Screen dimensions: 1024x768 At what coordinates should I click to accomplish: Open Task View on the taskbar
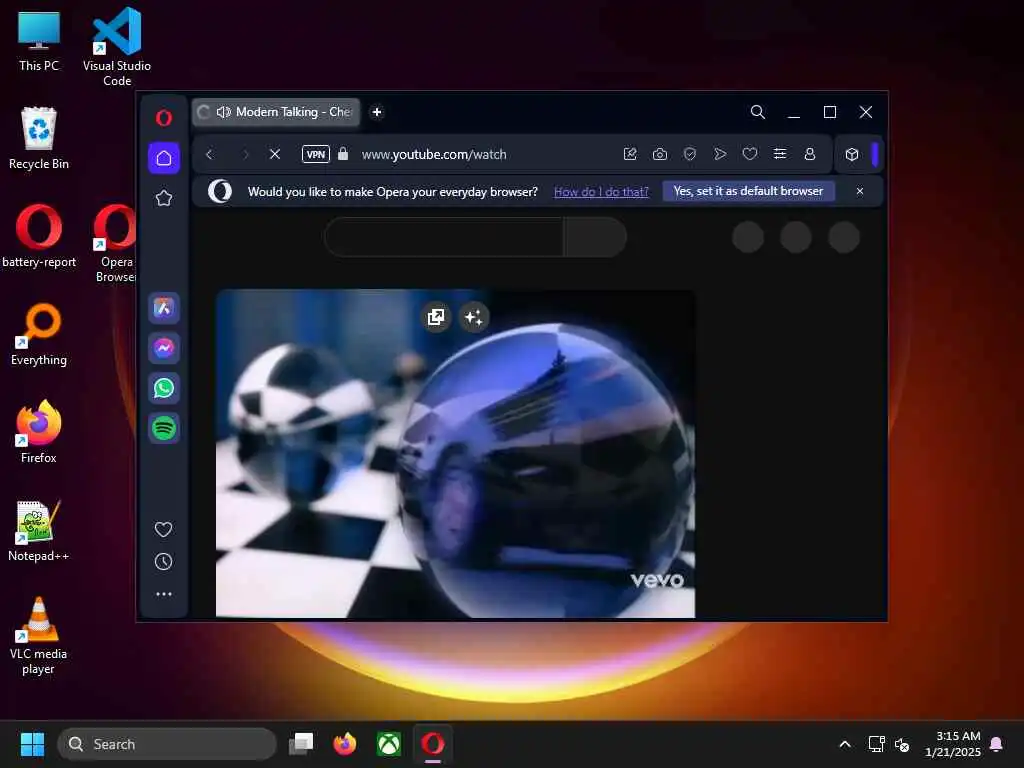[301, 744]
